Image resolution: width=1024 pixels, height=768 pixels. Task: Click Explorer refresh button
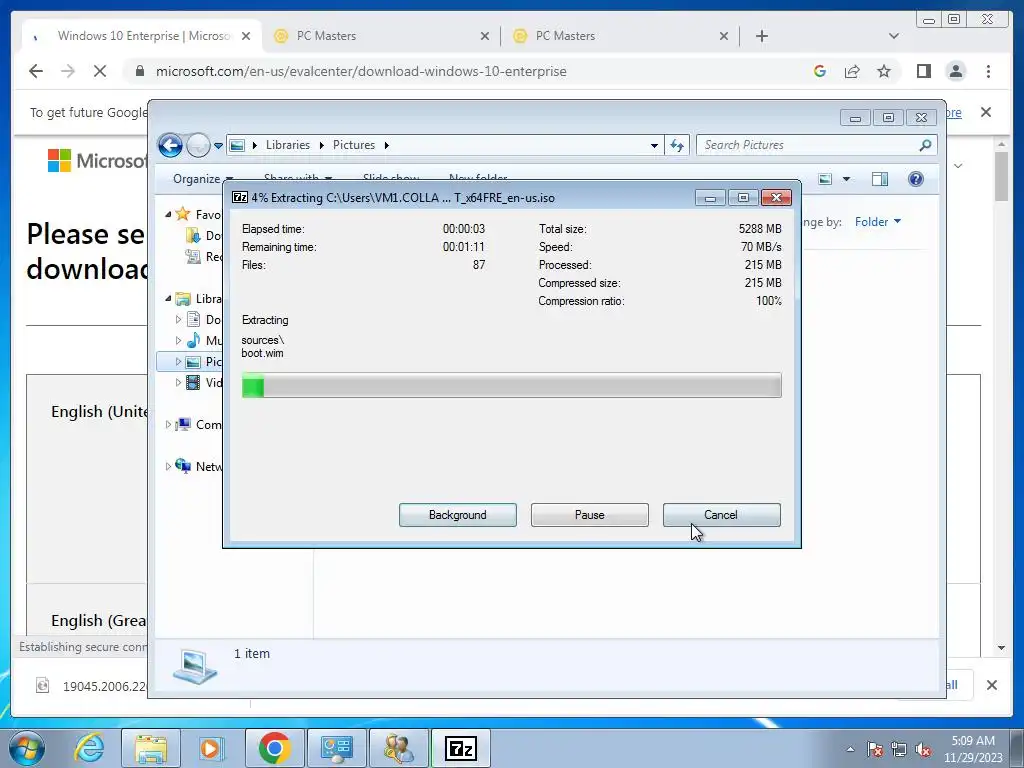click(677, 146)
